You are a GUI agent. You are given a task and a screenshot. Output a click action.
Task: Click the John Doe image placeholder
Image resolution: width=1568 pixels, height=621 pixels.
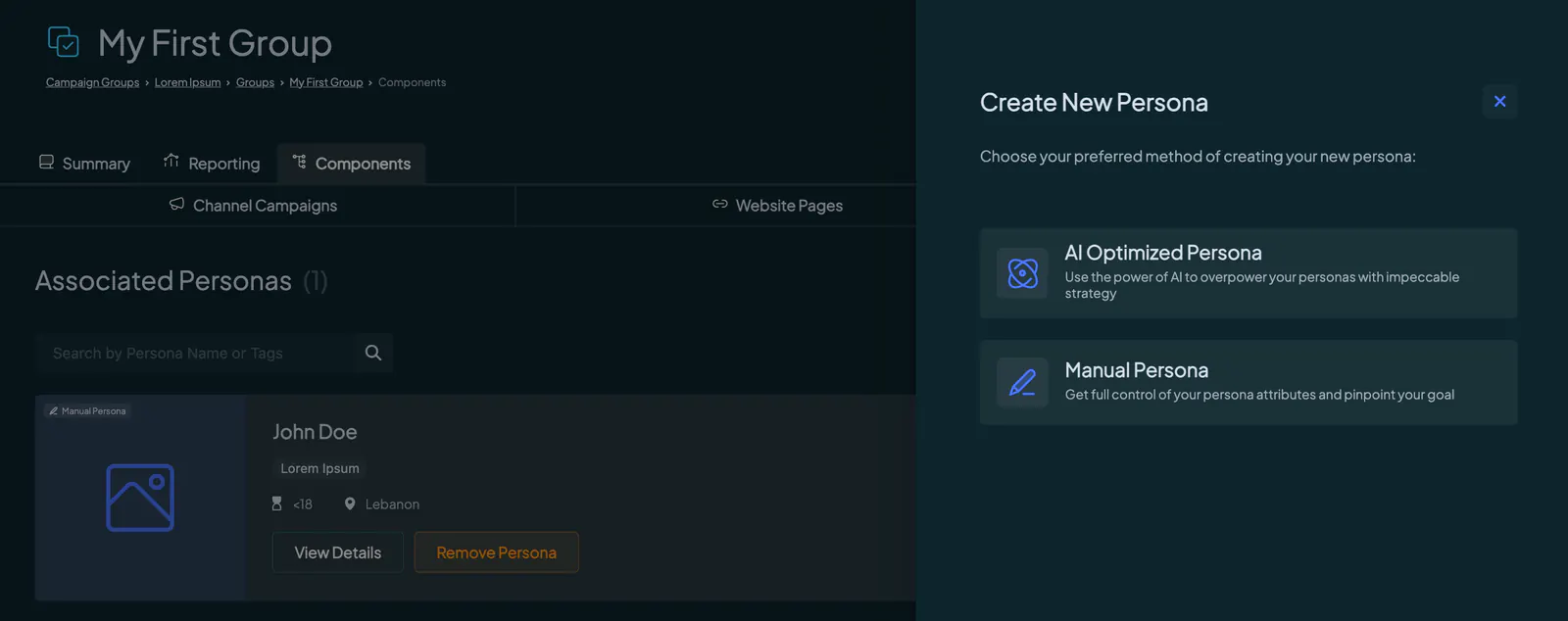click(x=140, y=498)
